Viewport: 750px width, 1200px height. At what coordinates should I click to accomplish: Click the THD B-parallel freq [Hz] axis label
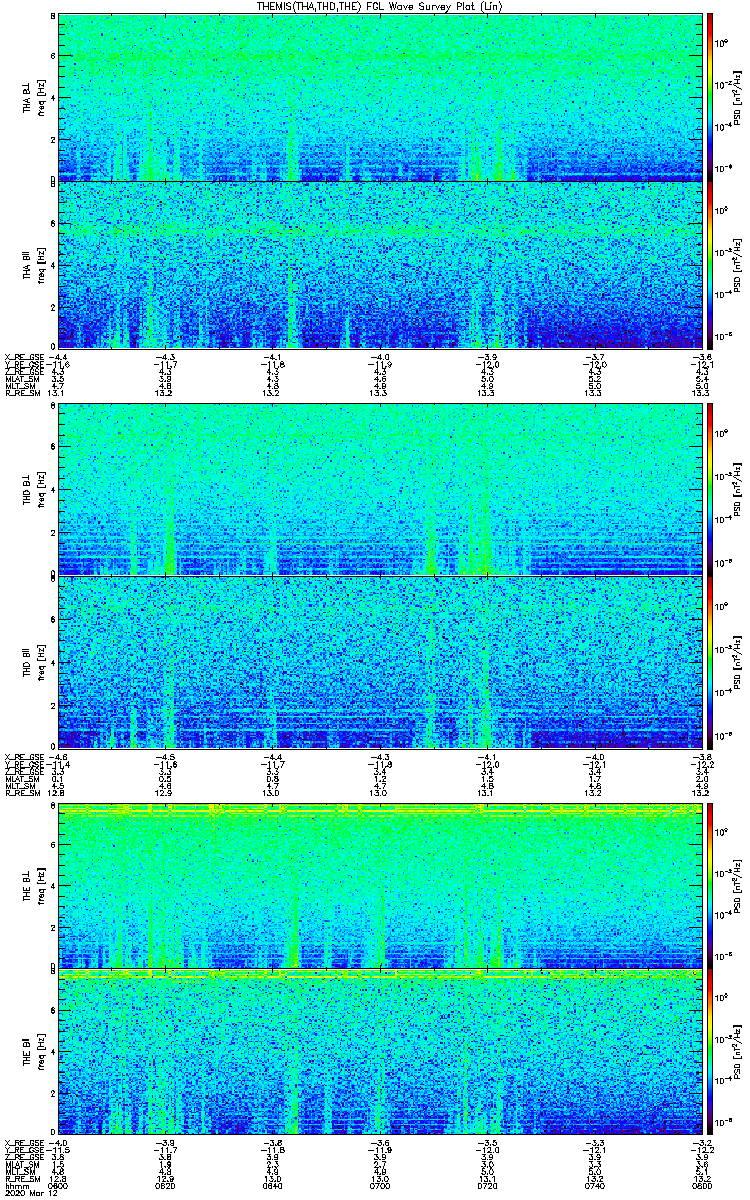pyautogui.click(x=42, y=661)
